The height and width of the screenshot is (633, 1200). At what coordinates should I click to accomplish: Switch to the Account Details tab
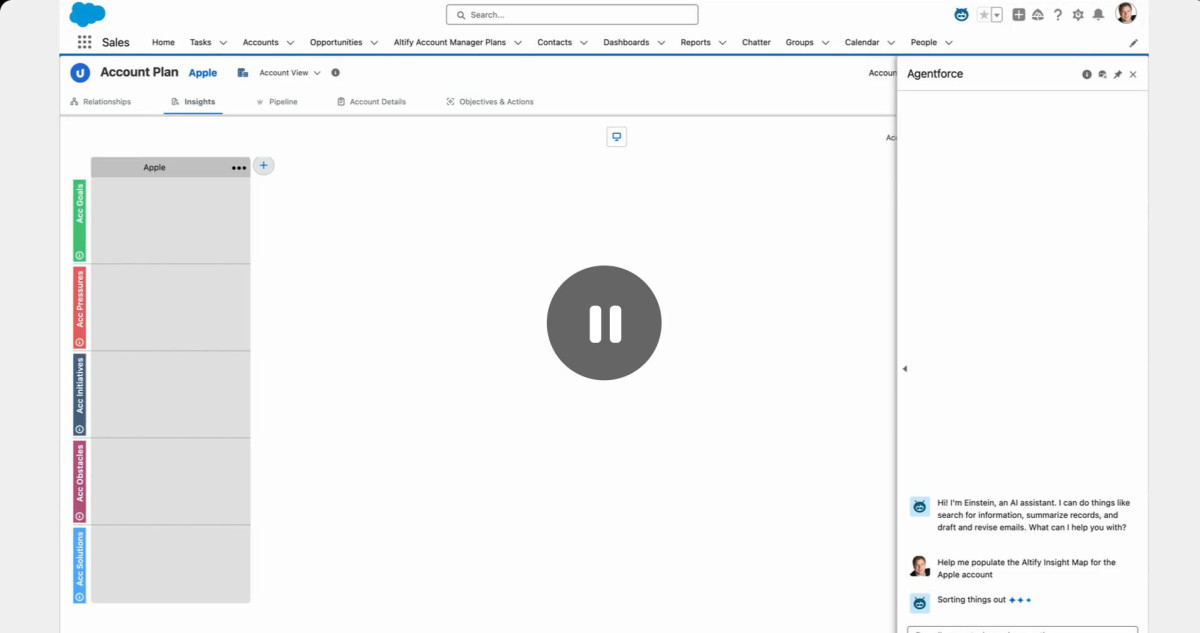(x=371, y=102)
